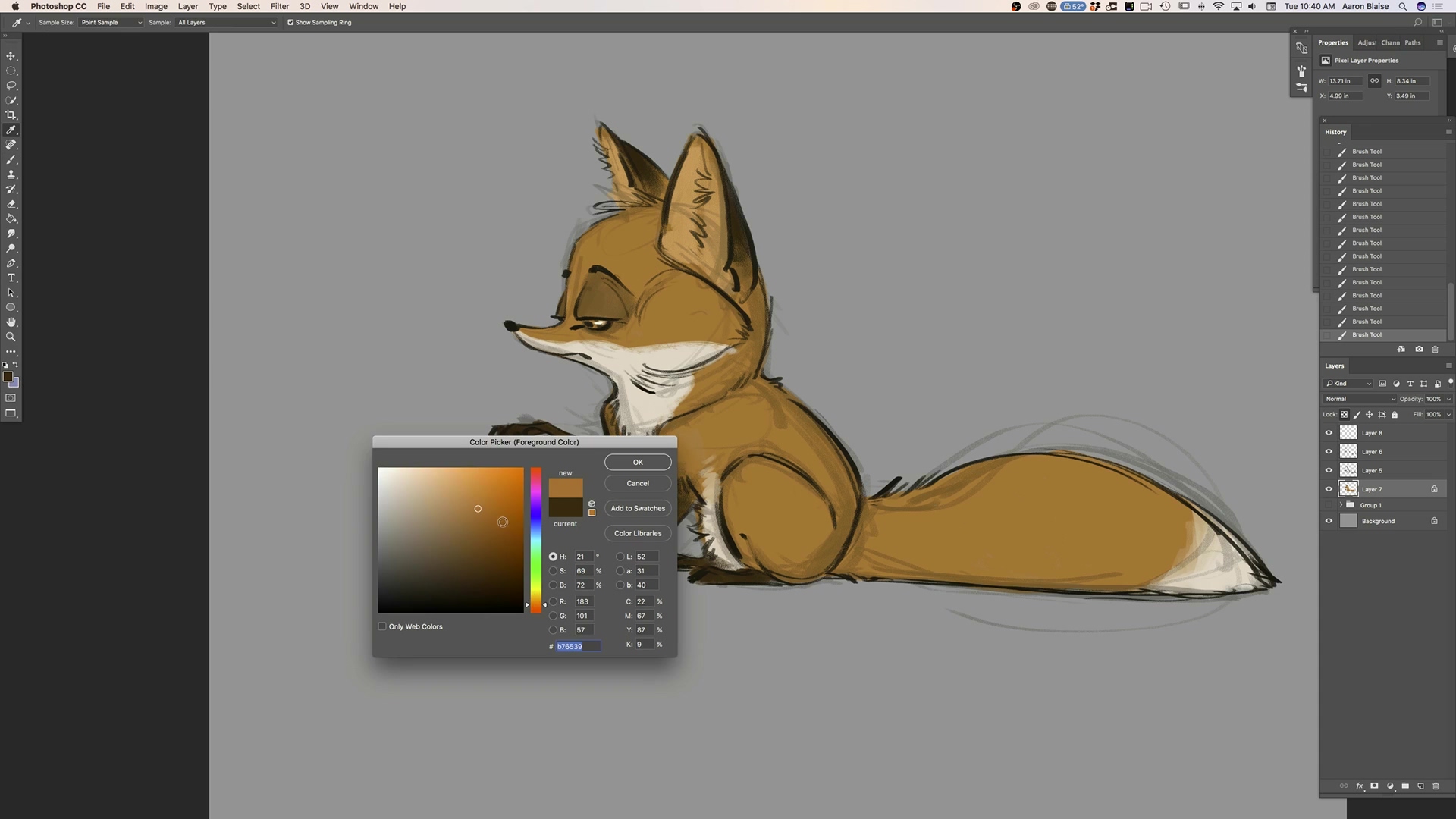Switch to the Paths tab
Viewport: 1456px width, 819px height.
click(x=1412, y=43)
